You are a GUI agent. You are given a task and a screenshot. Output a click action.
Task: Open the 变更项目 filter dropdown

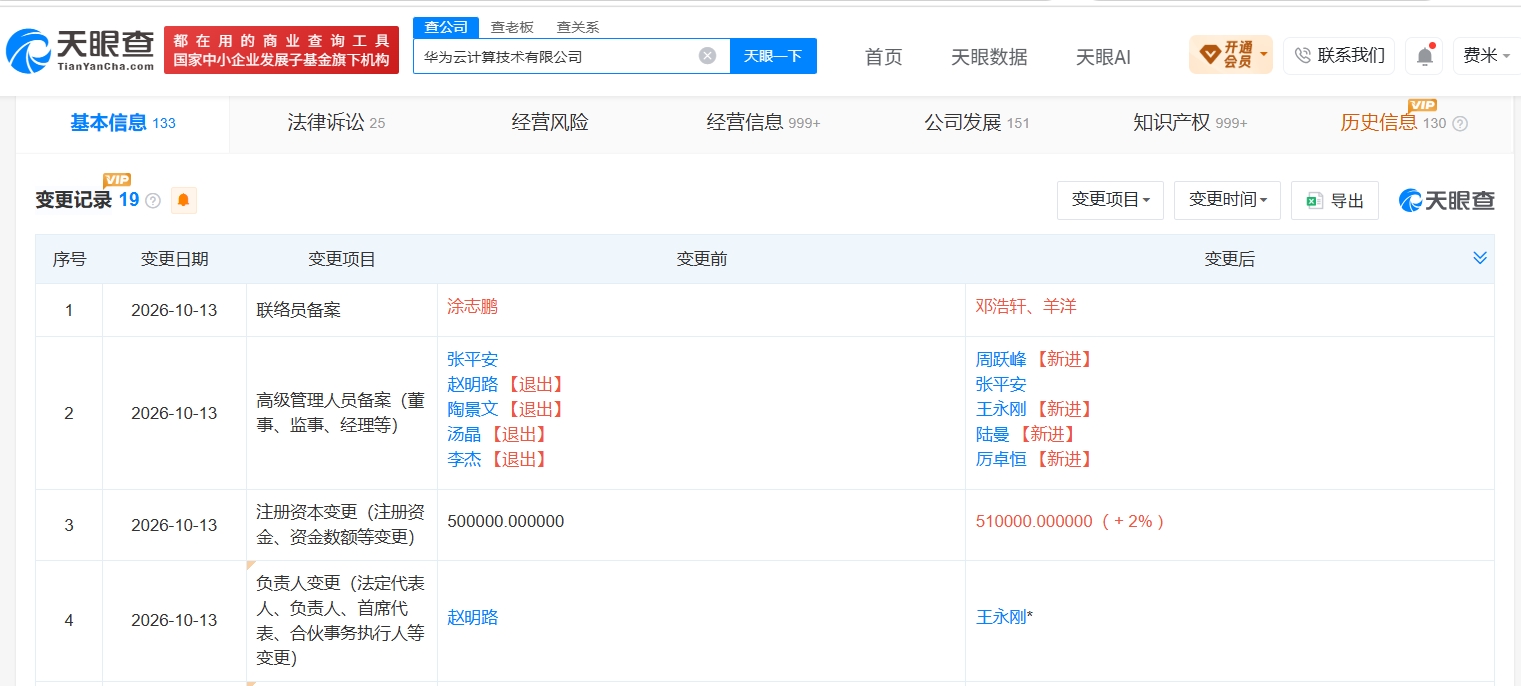(1110, 200)
